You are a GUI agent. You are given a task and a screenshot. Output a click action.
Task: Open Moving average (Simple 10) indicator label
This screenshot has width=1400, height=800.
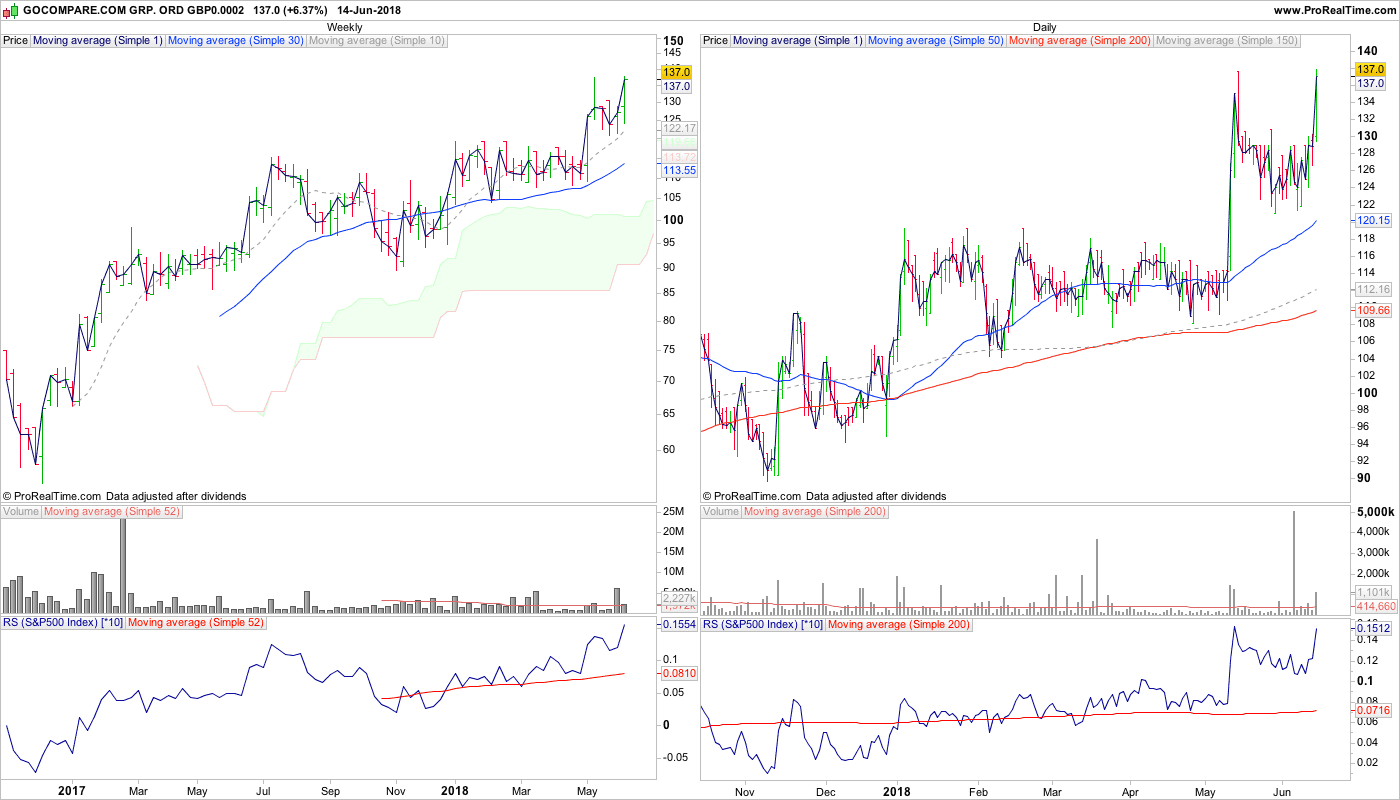(x=377, y=41)
